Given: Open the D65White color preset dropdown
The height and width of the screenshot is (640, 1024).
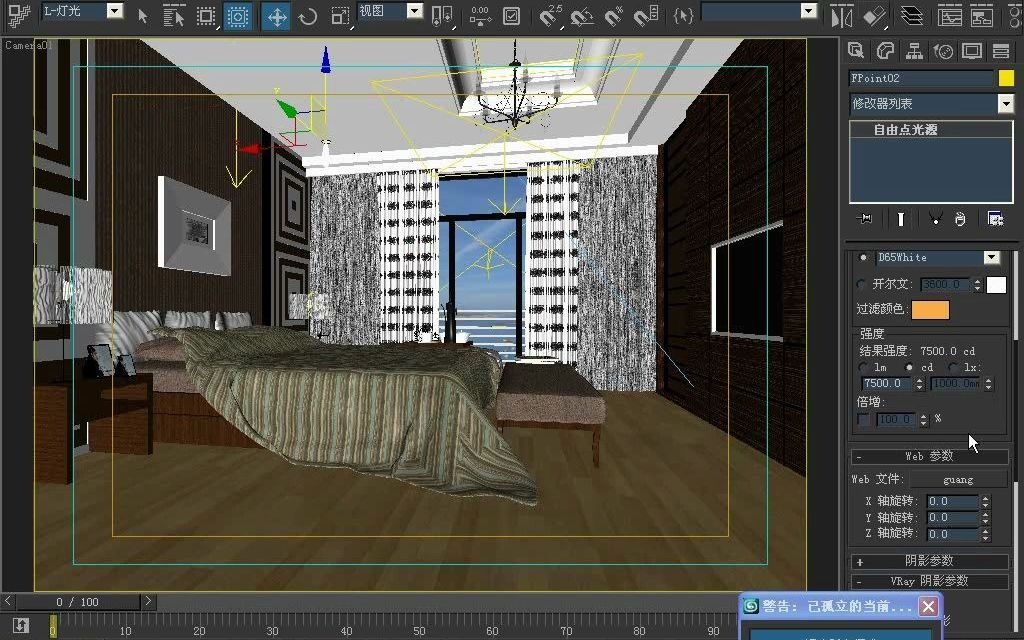Looking at the screenshot, I should 991,257.
